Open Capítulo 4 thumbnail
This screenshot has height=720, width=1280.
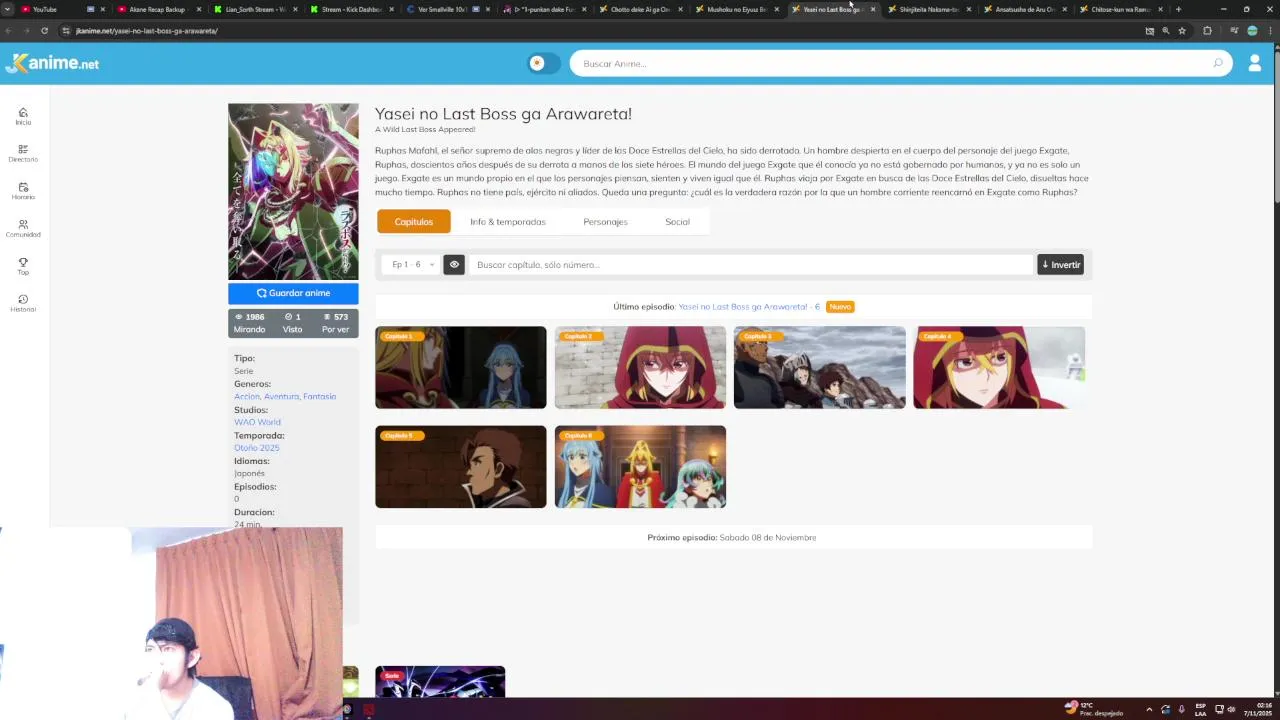coord(999,367)
